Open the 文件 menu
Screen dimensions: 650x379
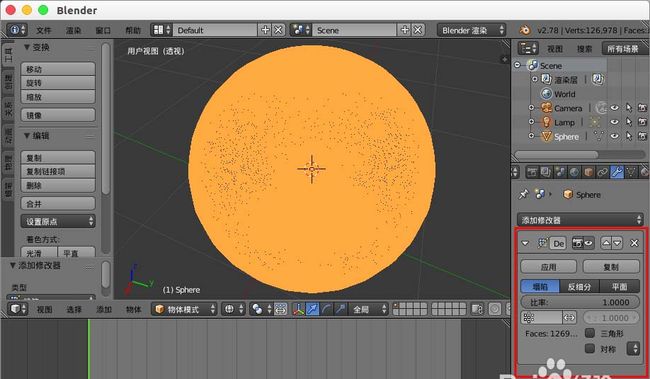44,30
